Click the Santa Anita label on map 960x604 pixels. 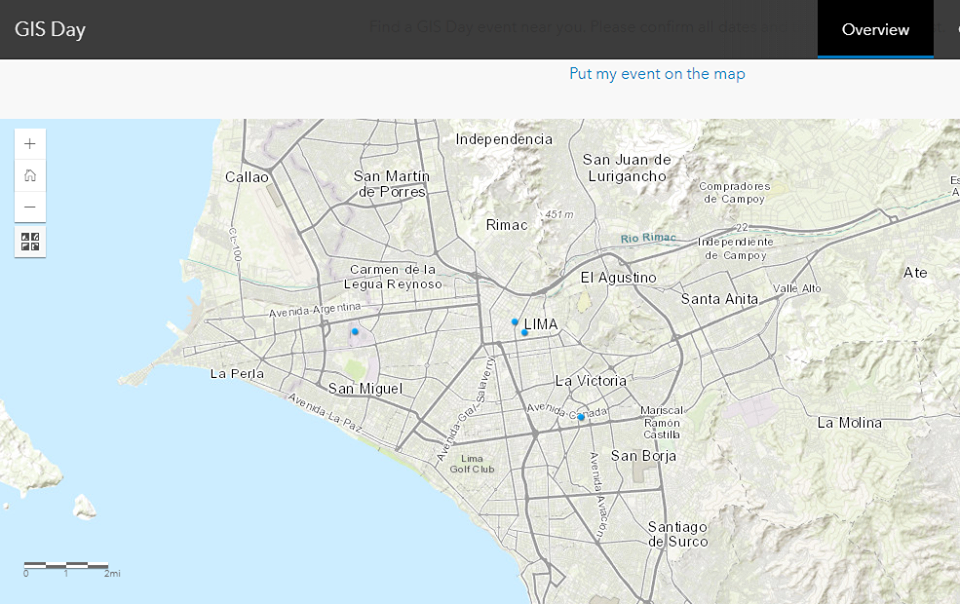click(719, 299)
